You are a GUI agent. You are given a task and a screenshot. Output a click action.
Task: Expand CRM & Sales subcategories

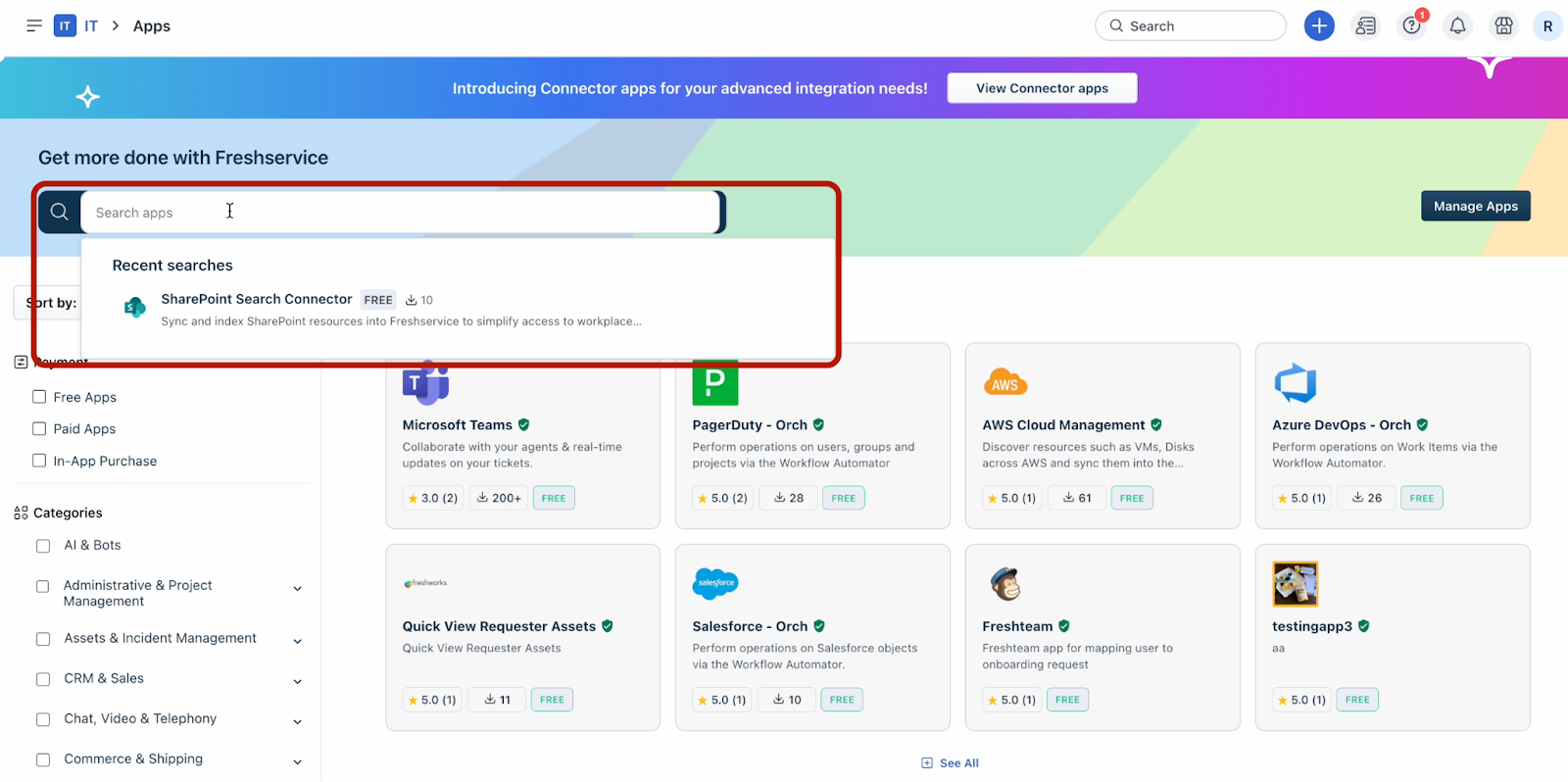[298, 682]
